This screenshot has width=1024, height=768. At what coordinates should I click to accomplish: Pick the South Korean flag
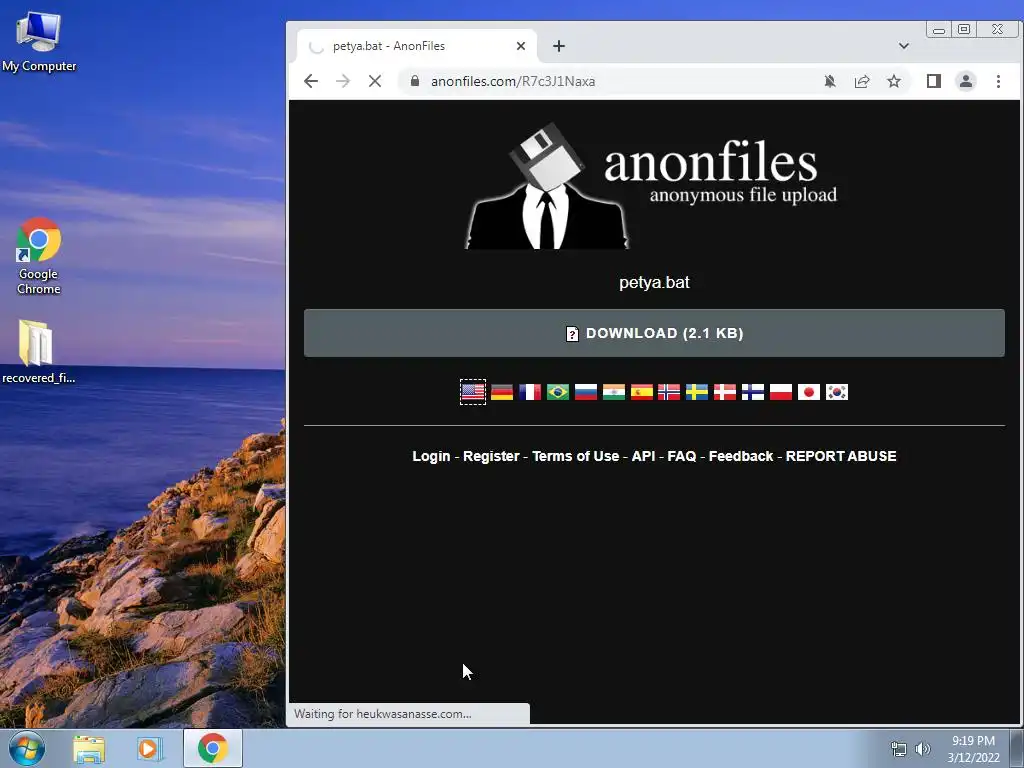837,392
